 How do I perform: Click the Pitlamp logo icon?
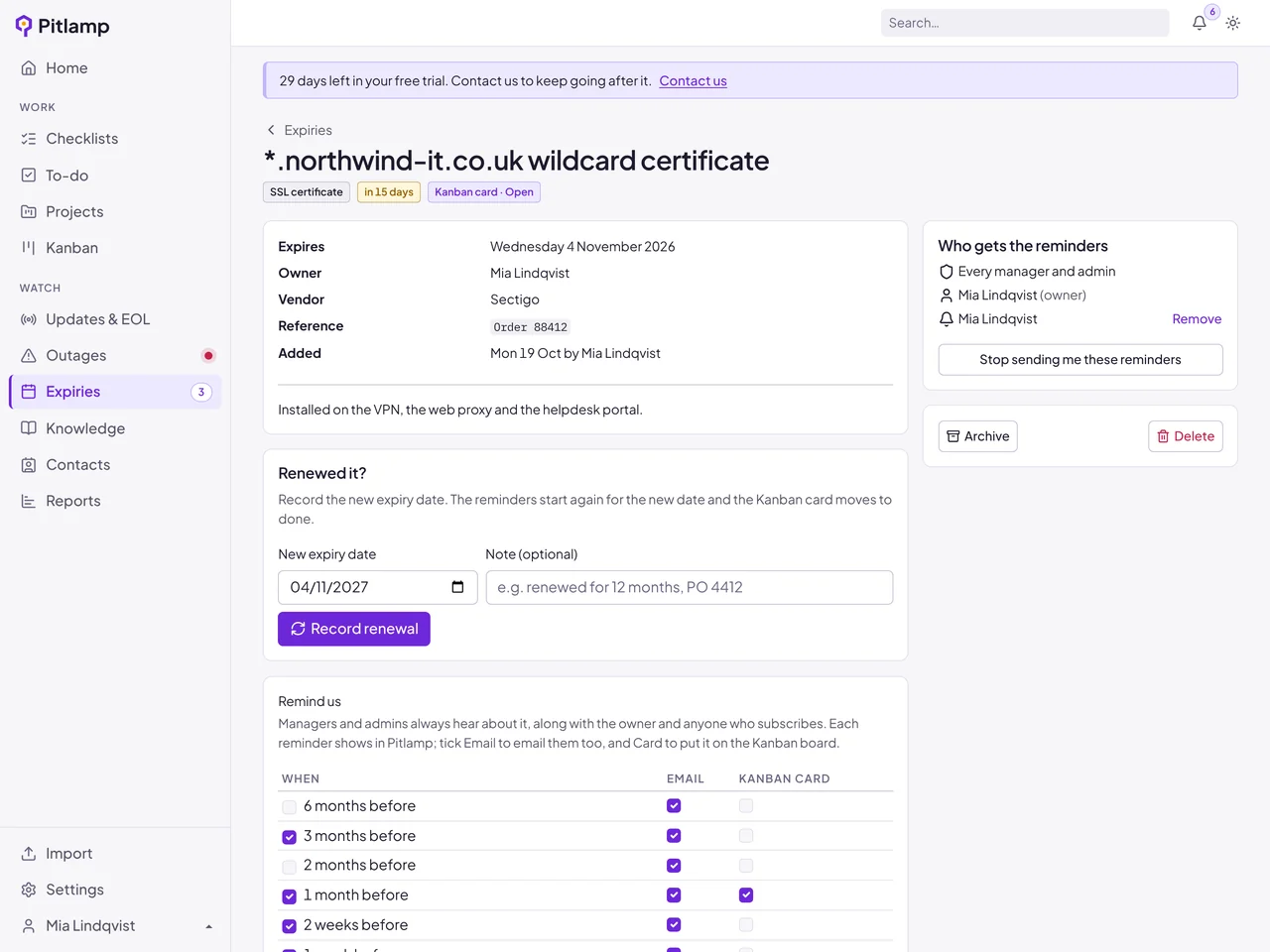(24, 26)
